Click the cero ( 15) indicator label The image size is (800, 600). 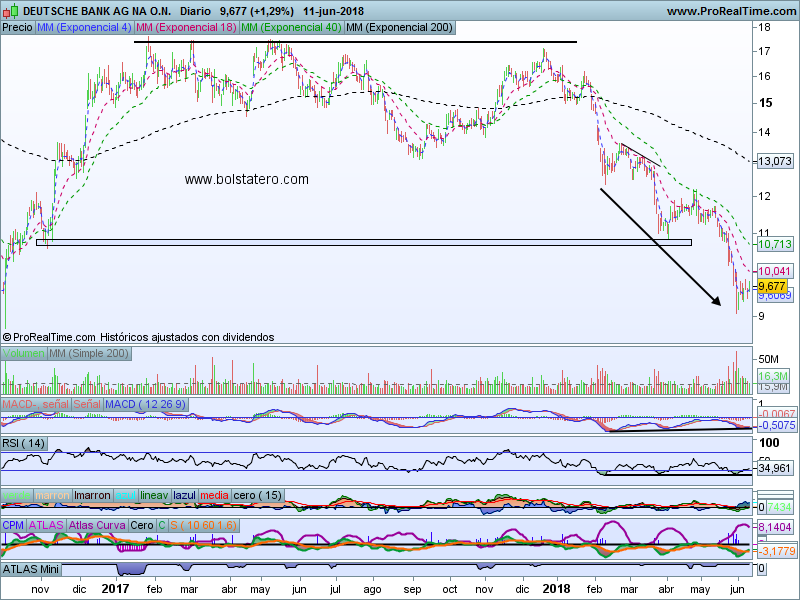(x=259, y=495)
